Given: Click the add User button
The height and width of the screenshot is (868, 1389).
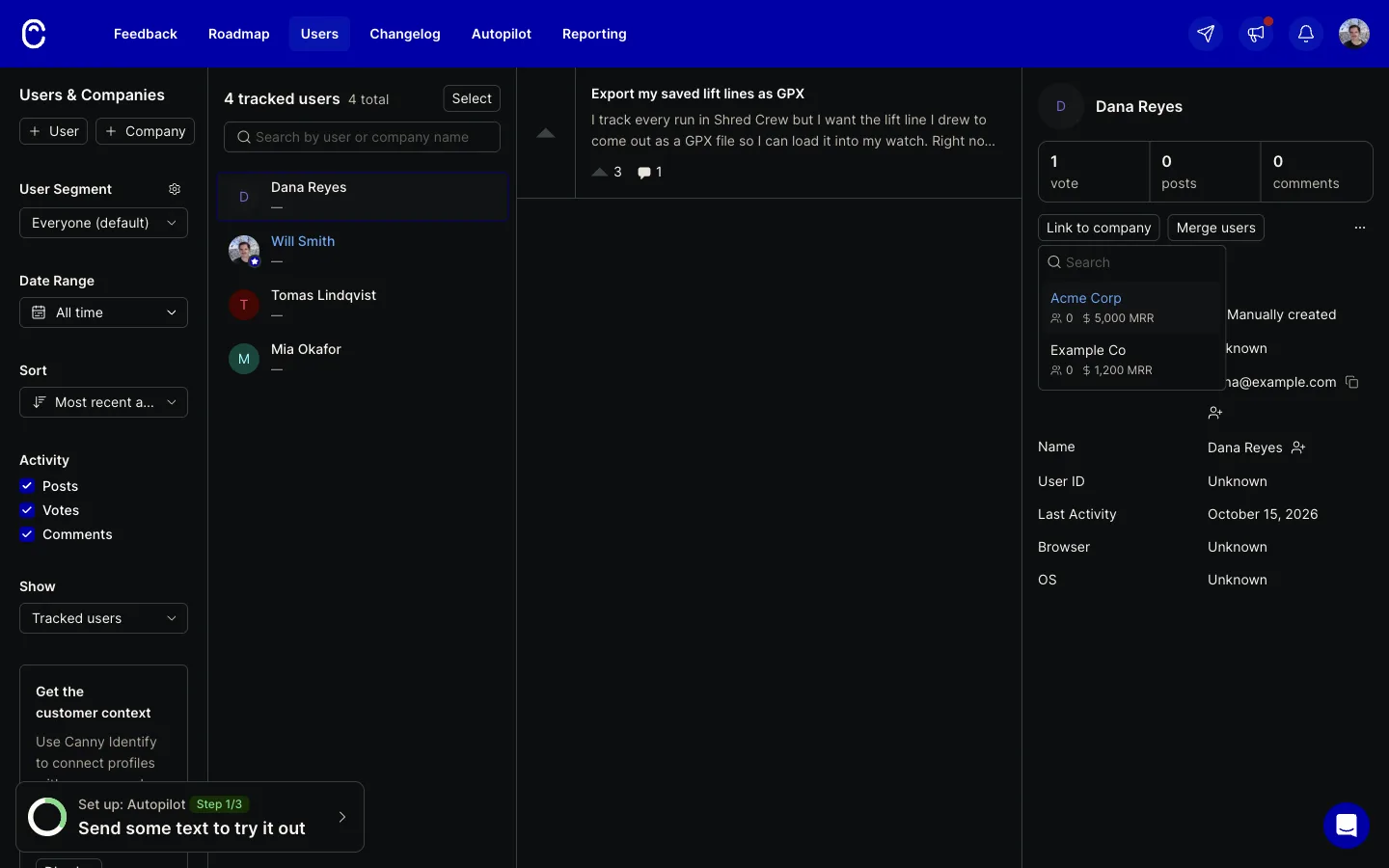Looking at the screenshot, I should tap(54, 131).
